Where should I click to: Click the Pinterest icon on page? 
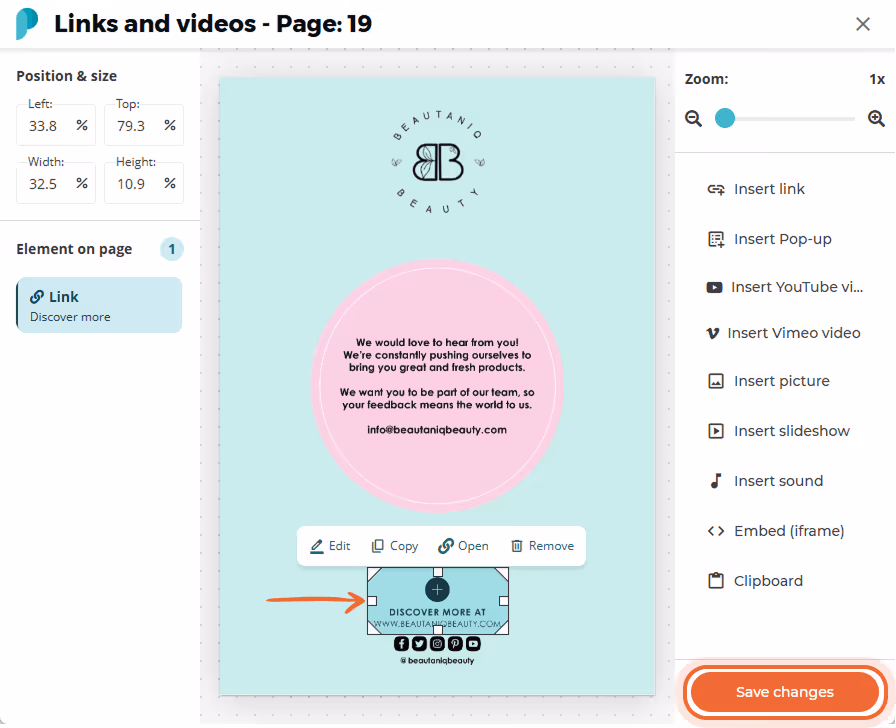pos(455,644)
